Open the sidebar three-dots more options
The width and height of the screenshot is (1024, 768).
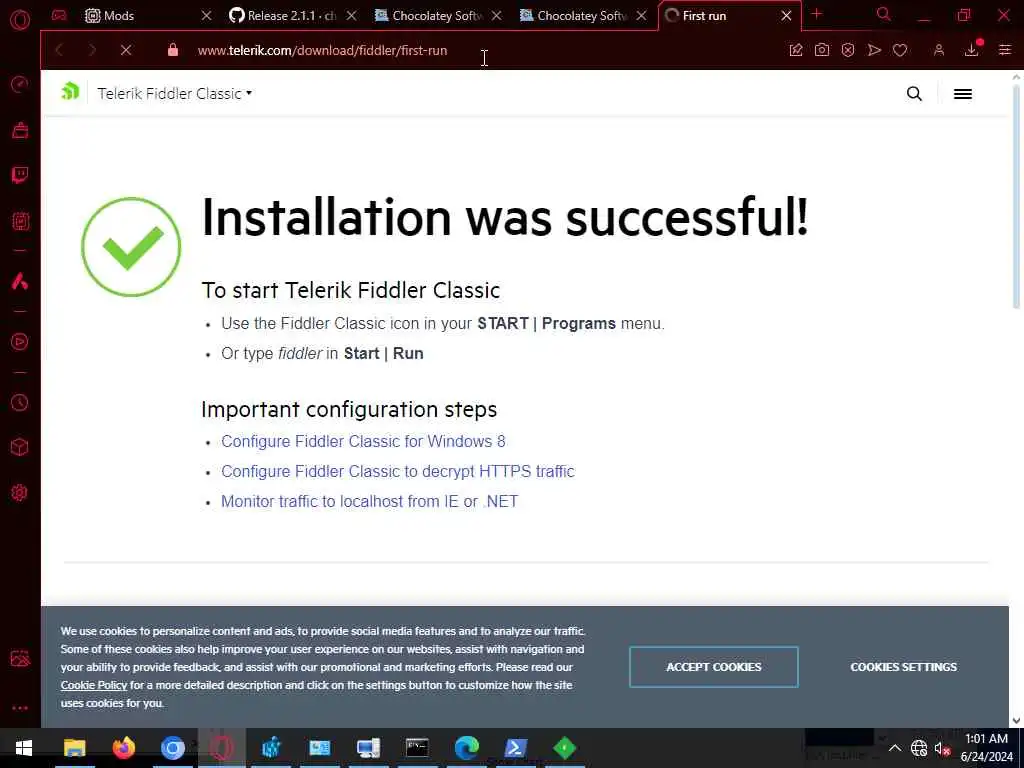(x=20, y=707)
